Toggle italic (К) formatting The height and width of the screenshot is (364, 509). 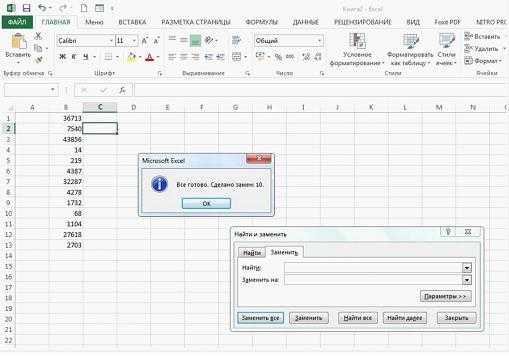coord(74,57)
